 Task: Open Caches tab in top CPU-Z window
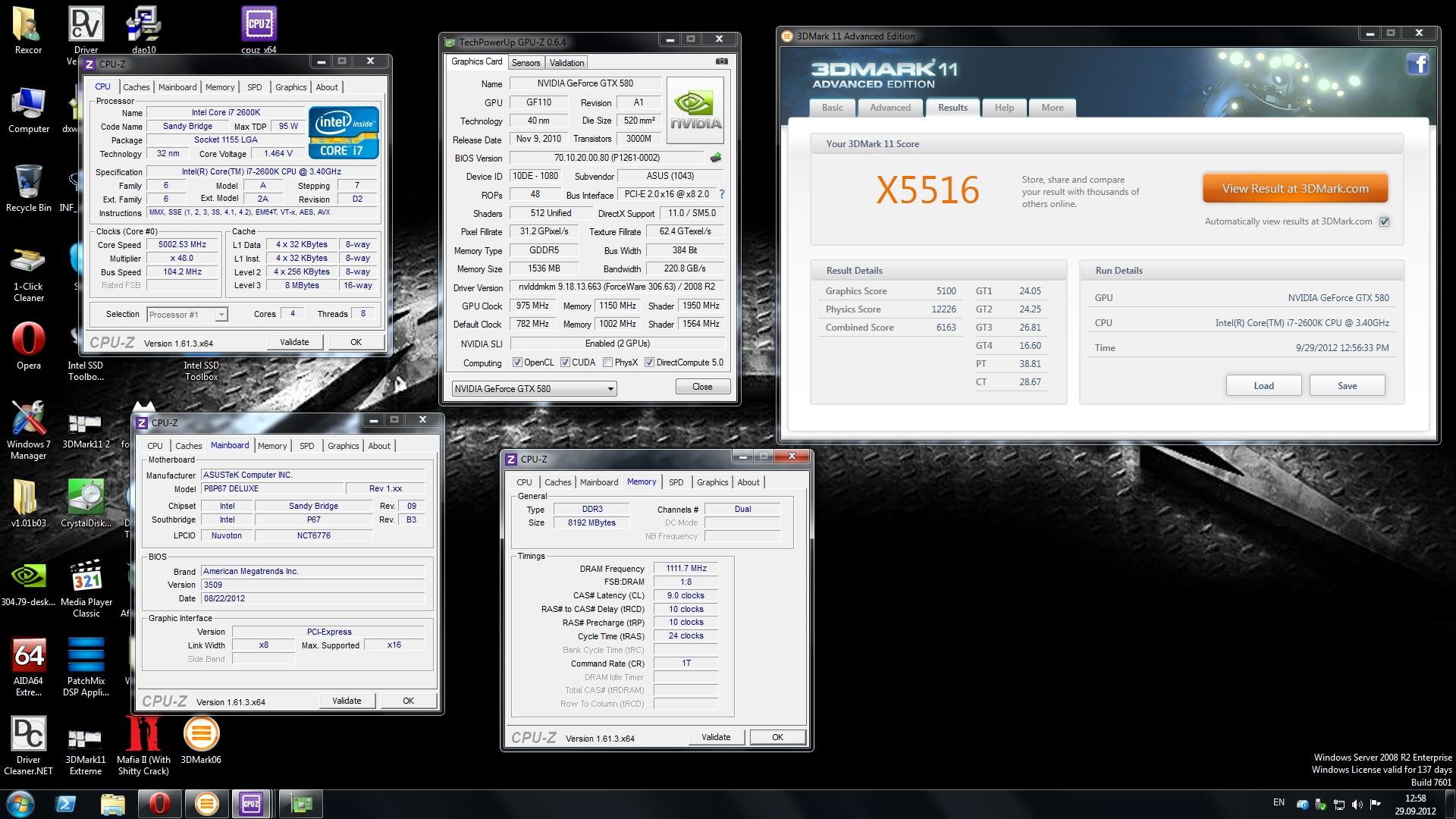[x=136, y=87]
